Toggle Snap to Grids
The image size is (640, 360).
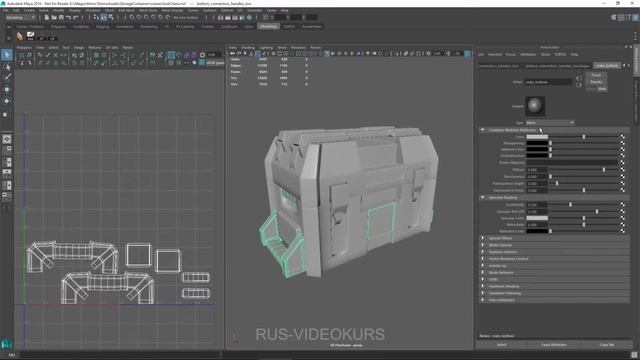click(x=132, y=18)
